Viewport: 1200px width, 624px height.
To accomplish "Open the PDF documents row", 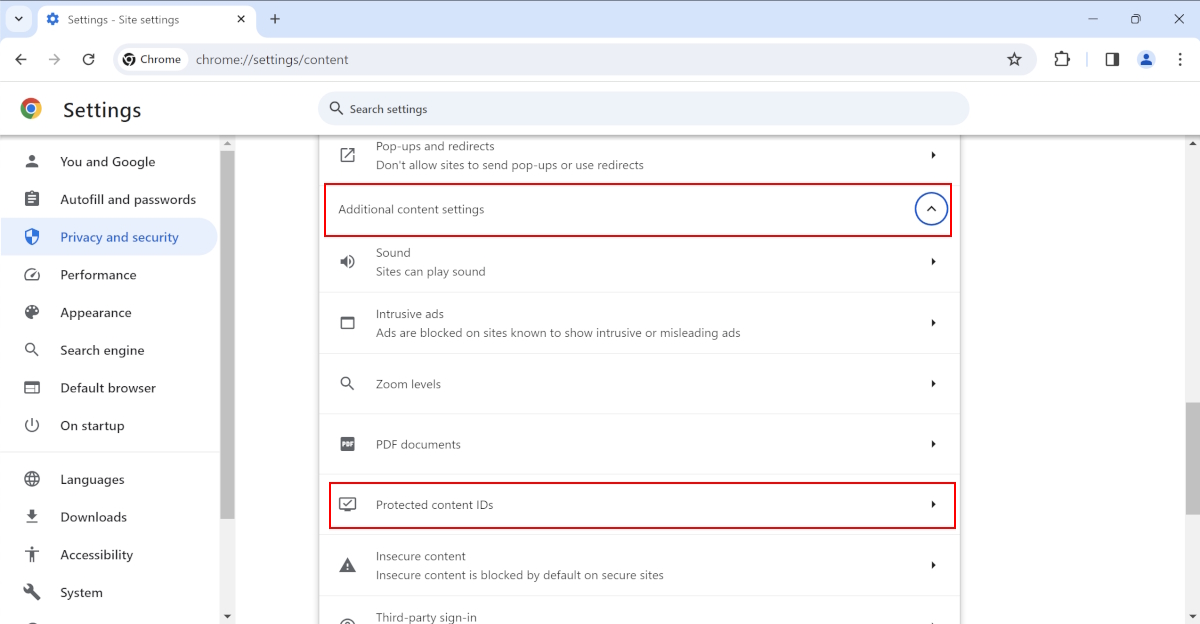I will coord(639,444).
